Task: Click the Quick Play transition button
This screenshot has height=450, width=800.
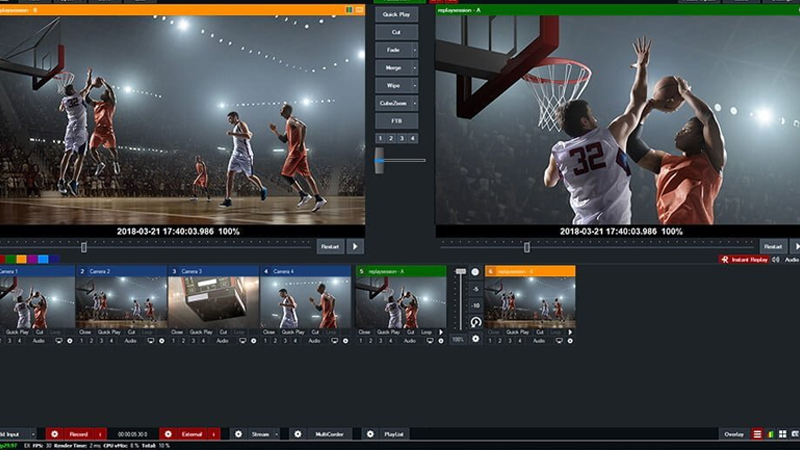Action: pos(396,15)
